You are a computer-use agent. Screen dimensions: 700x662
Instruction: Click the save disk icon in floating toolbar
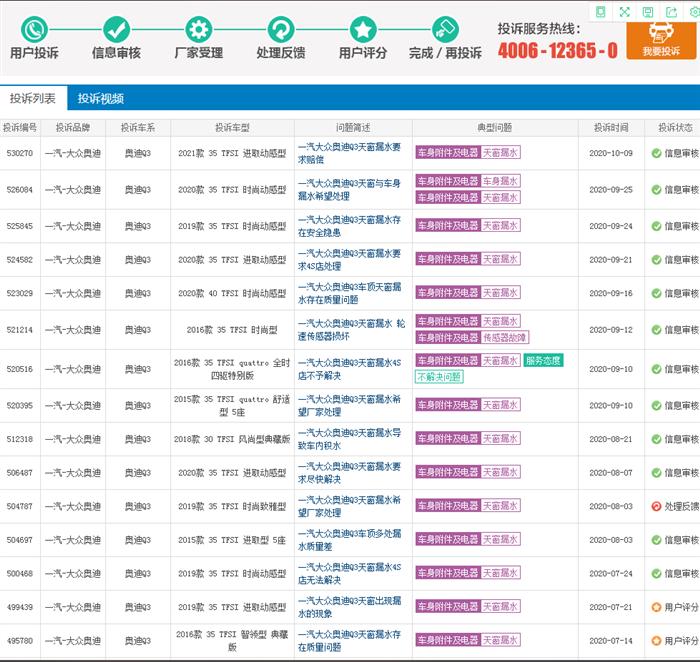pyautogui.click(x=648, y=12)
